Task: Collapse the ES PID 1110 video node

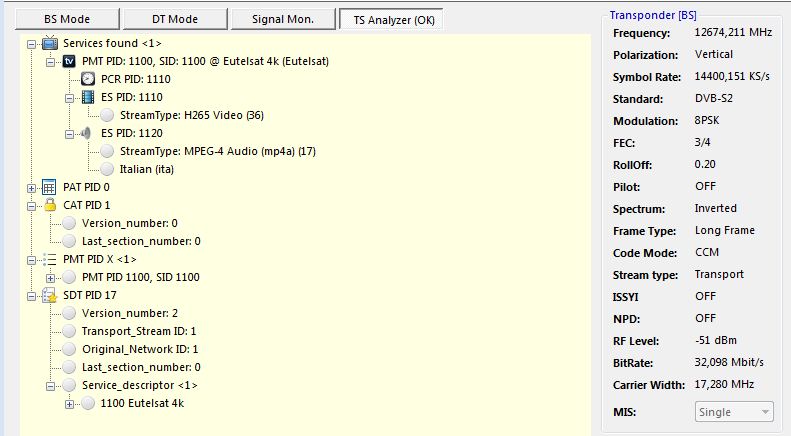Action: coord(70,98)
